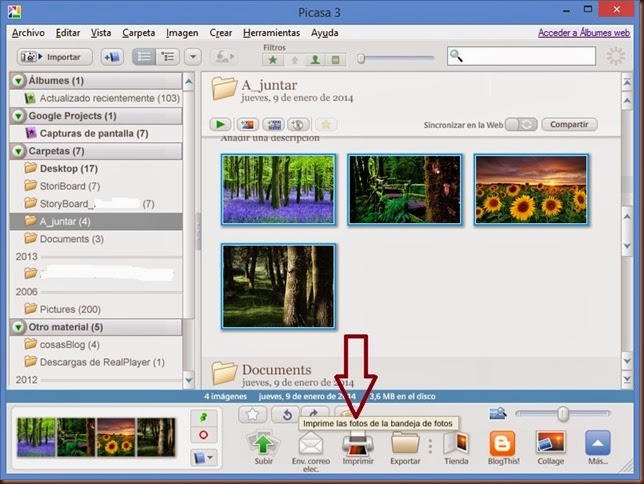644x484 pixels.
Task: Select the Desktop (17) folder
Action: (x=96, y=168)
